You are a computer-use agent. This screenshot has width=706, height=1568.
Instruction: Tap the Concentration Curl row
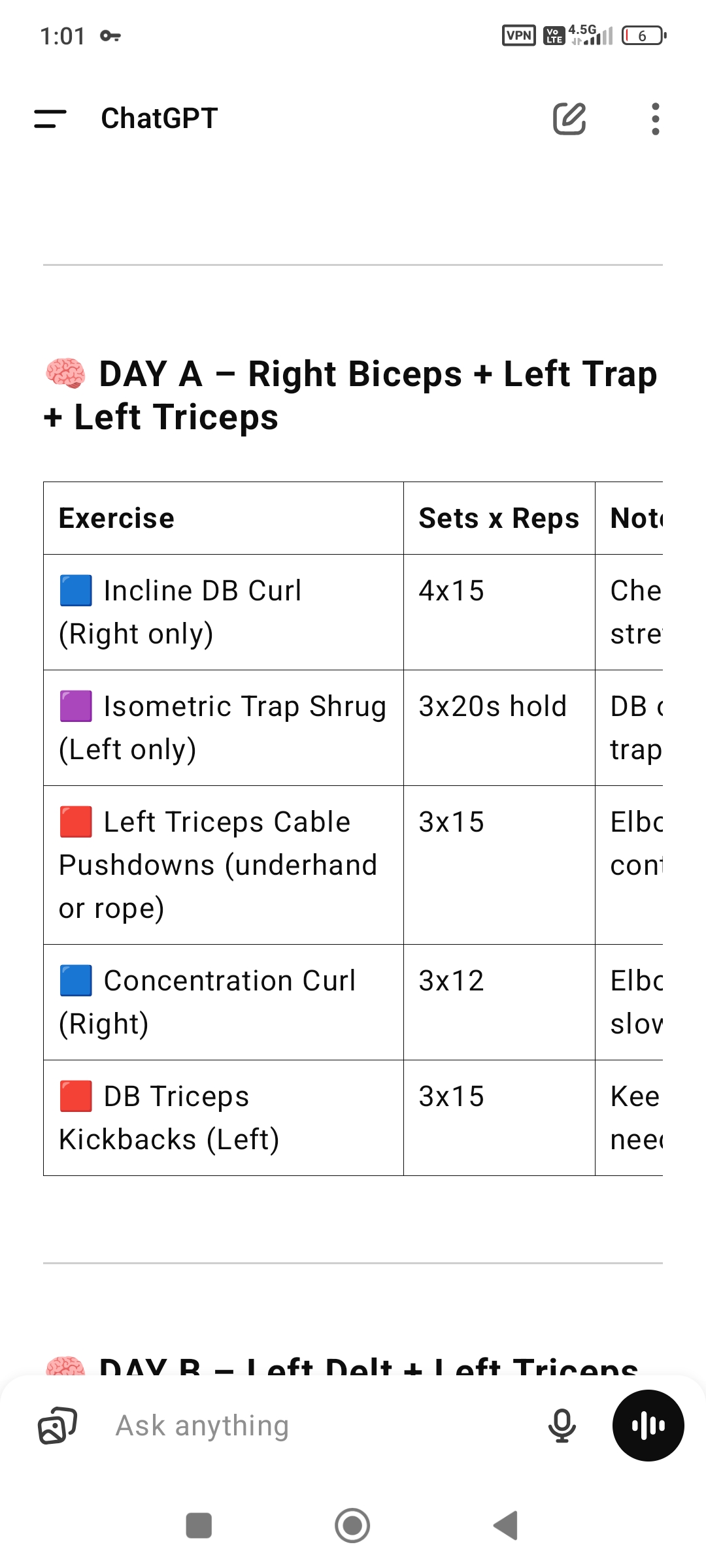[x=353, y=1002]
